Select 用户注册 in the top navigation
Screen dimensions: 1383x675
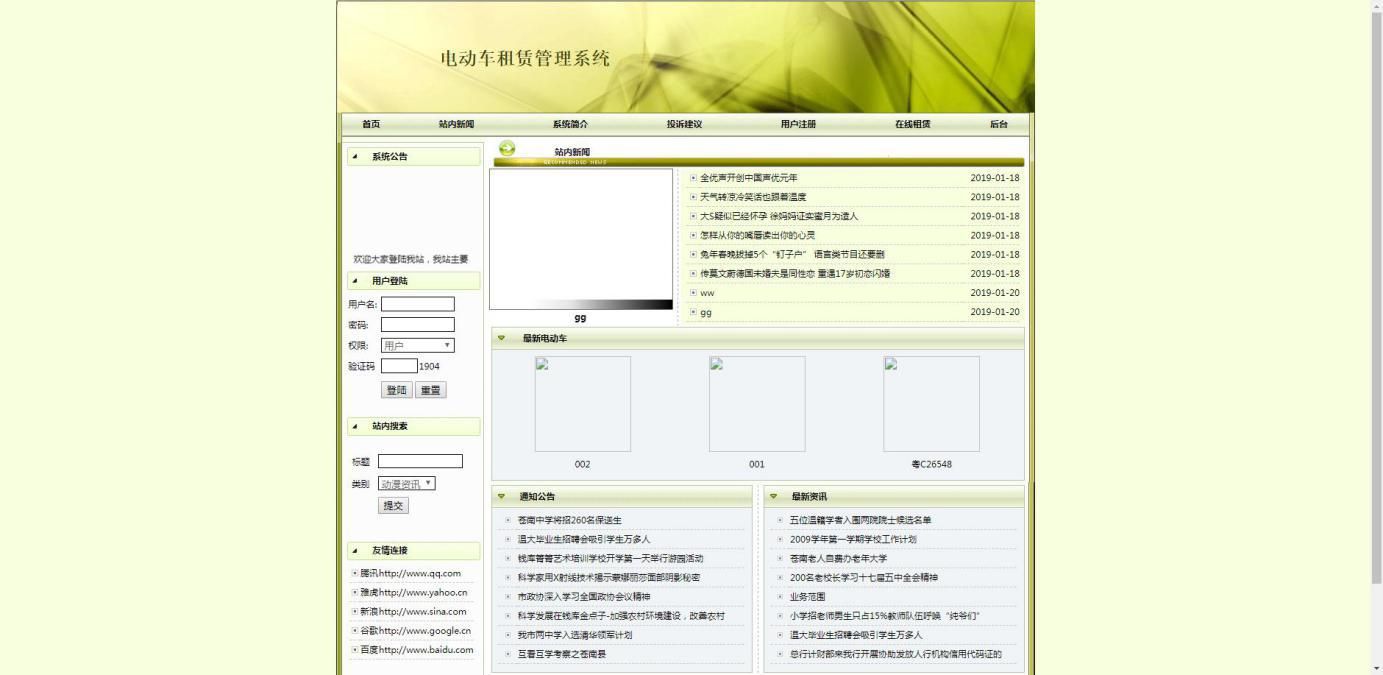tap(798, 124)
